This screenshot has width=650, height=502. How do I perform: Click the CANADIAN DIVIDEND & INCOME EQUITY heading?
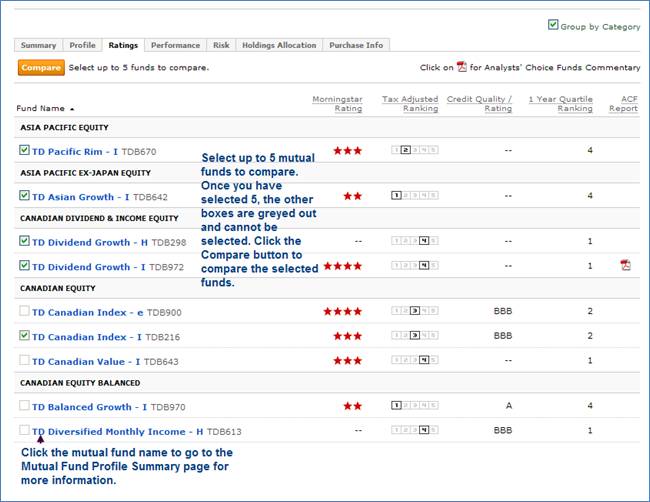coord(99,218)
